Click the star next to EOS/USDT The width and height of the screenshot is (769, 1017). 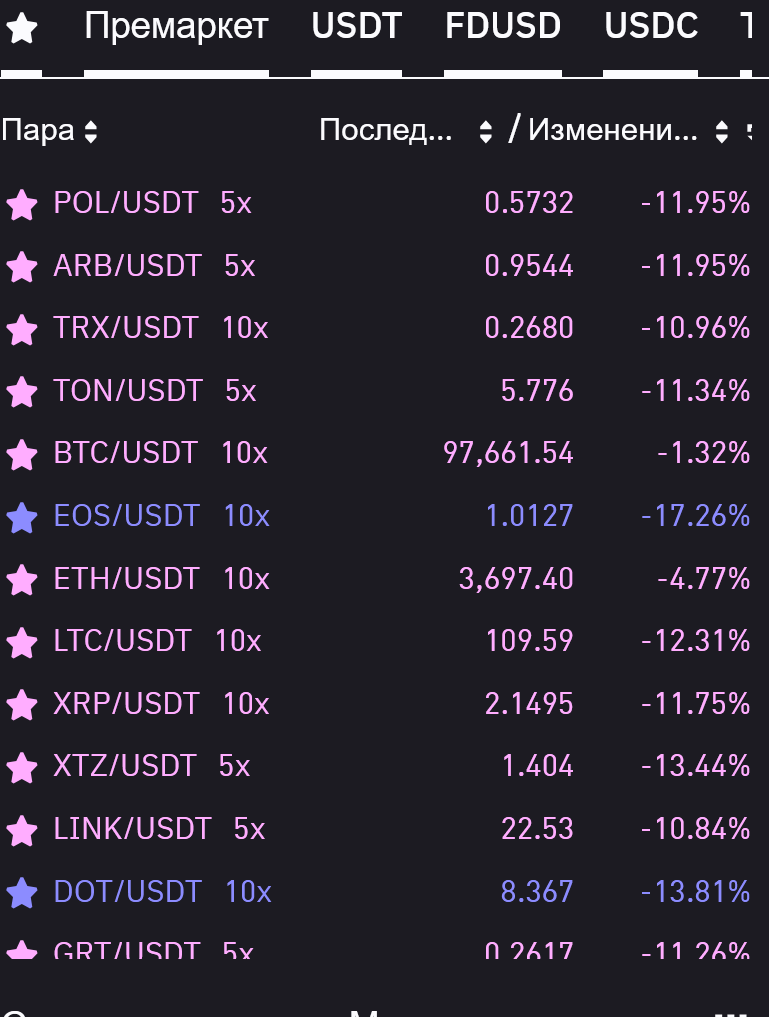21,517
